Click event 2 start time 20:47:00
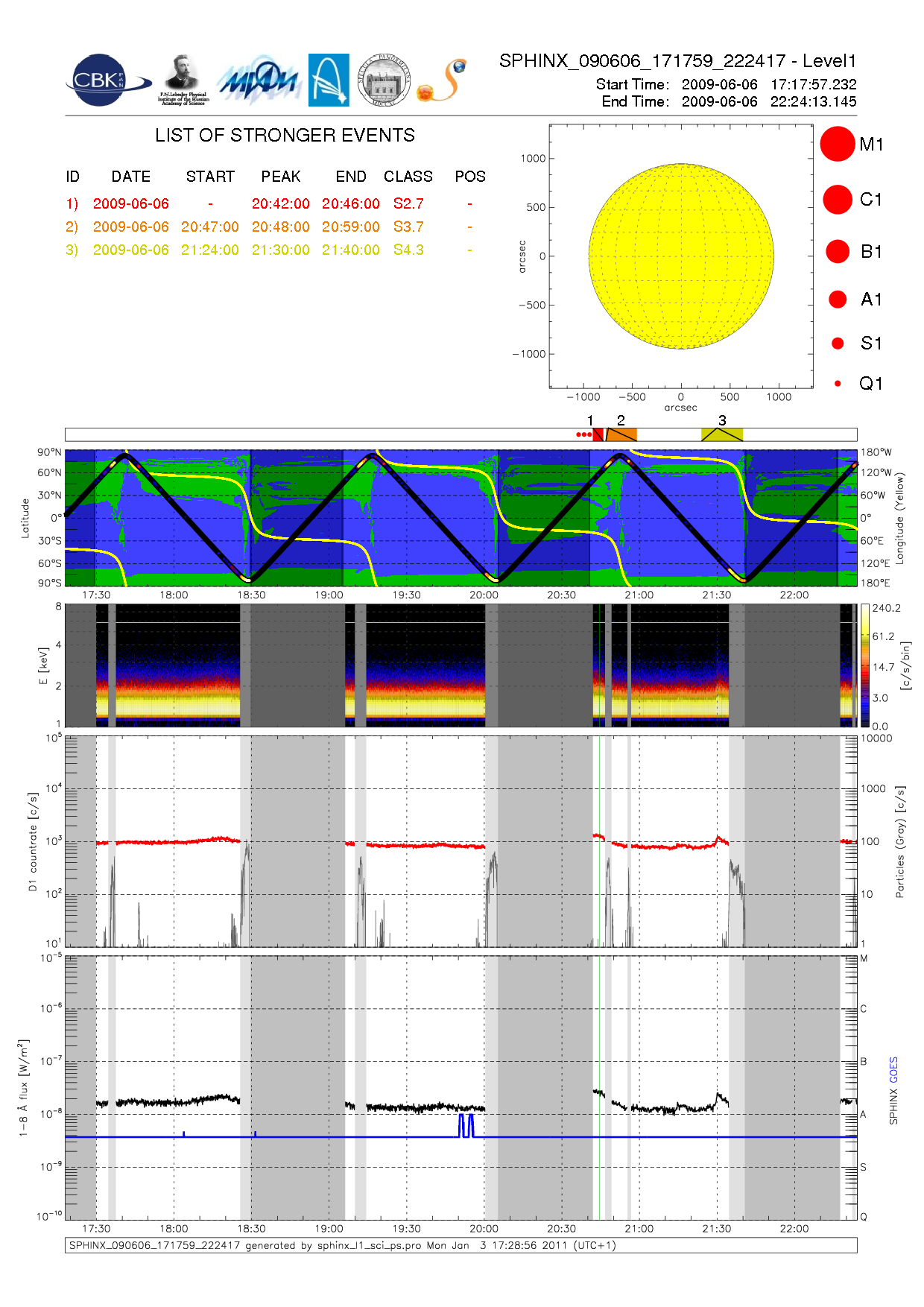The height and width of the screenshot is (1307, 924). click(210, 227)
